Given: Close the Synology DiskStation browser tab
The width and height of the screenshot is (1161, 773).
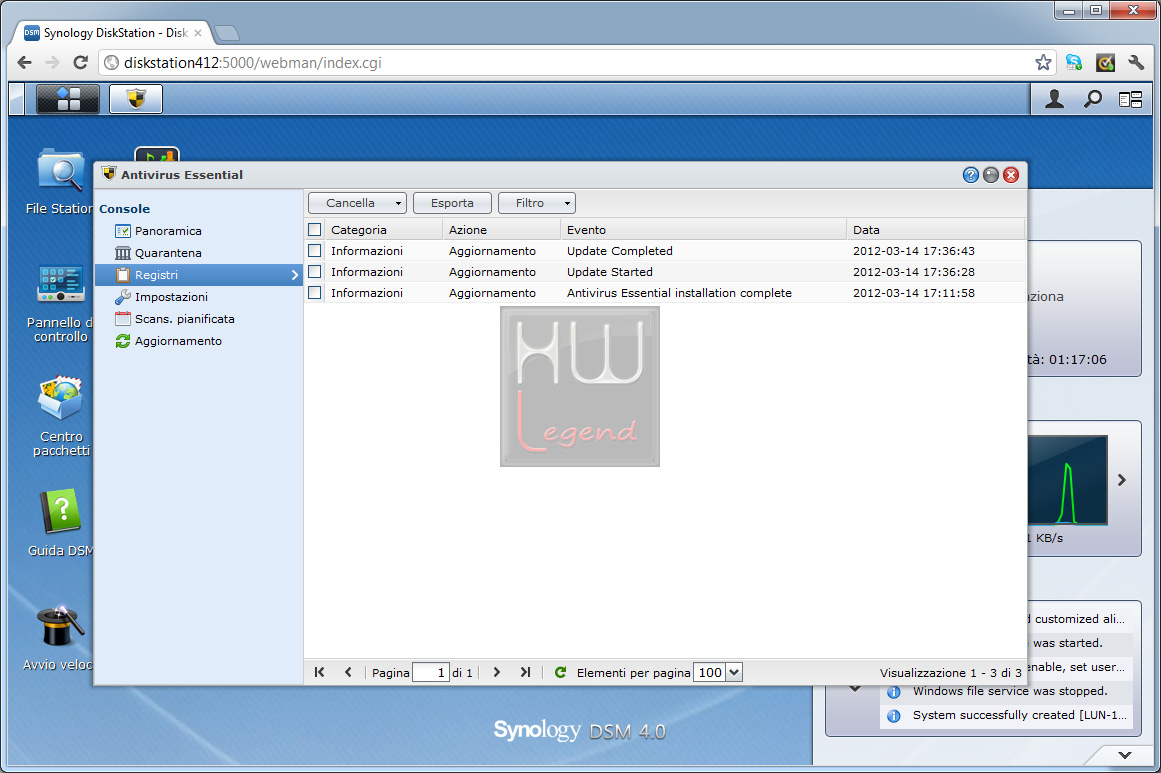Looking at the screenshot, I should [x=198, y=33].
